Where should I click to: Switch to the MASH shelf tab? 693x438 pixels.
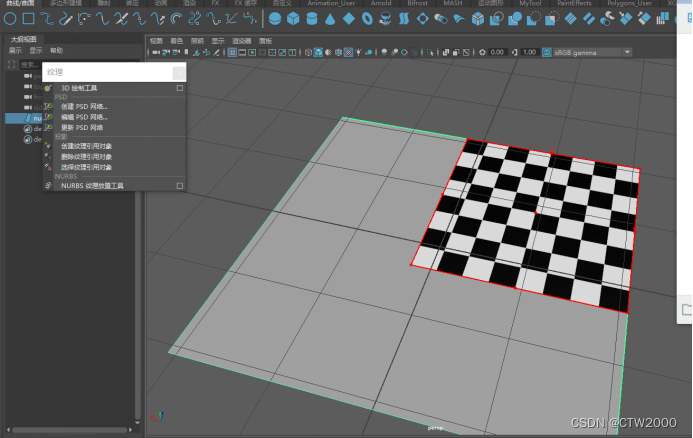453,3
